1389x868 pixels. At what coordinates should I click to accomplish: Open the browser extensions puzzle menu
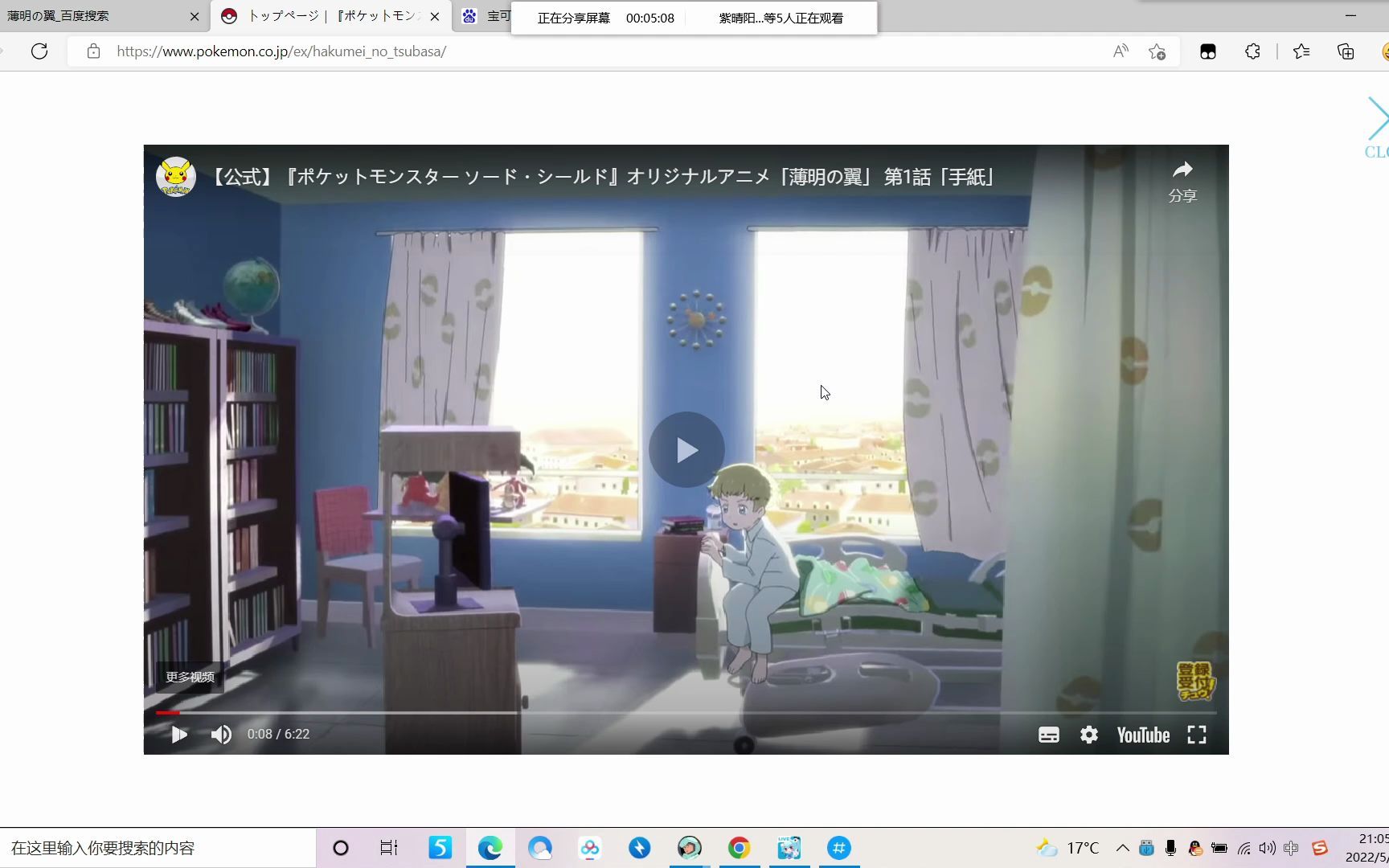point(1252,51)
